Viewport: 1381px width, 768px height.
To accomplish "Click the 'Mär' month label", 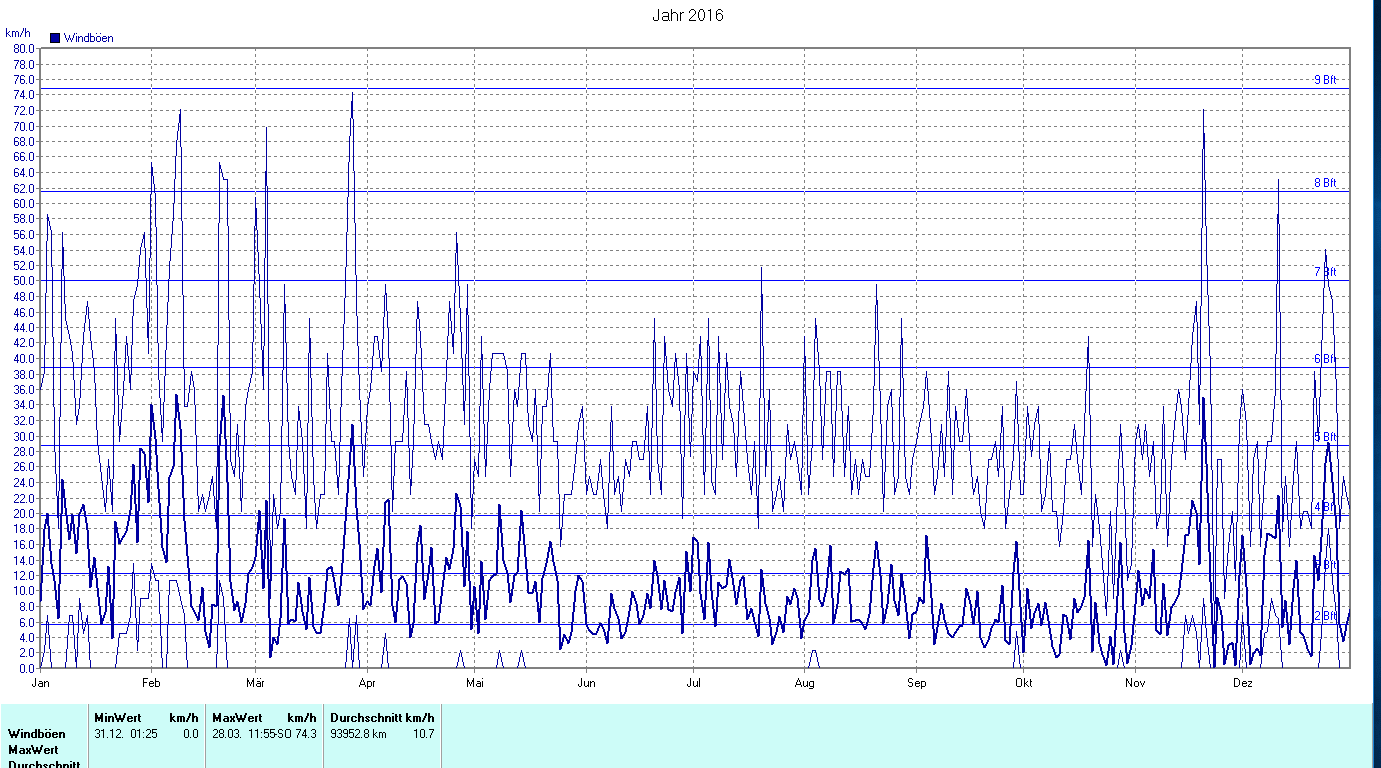I will 255,683.
